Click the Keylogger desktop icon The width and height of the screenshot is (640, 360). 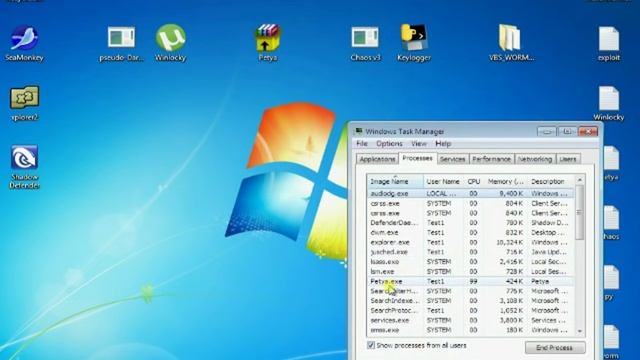pos(414,43)
